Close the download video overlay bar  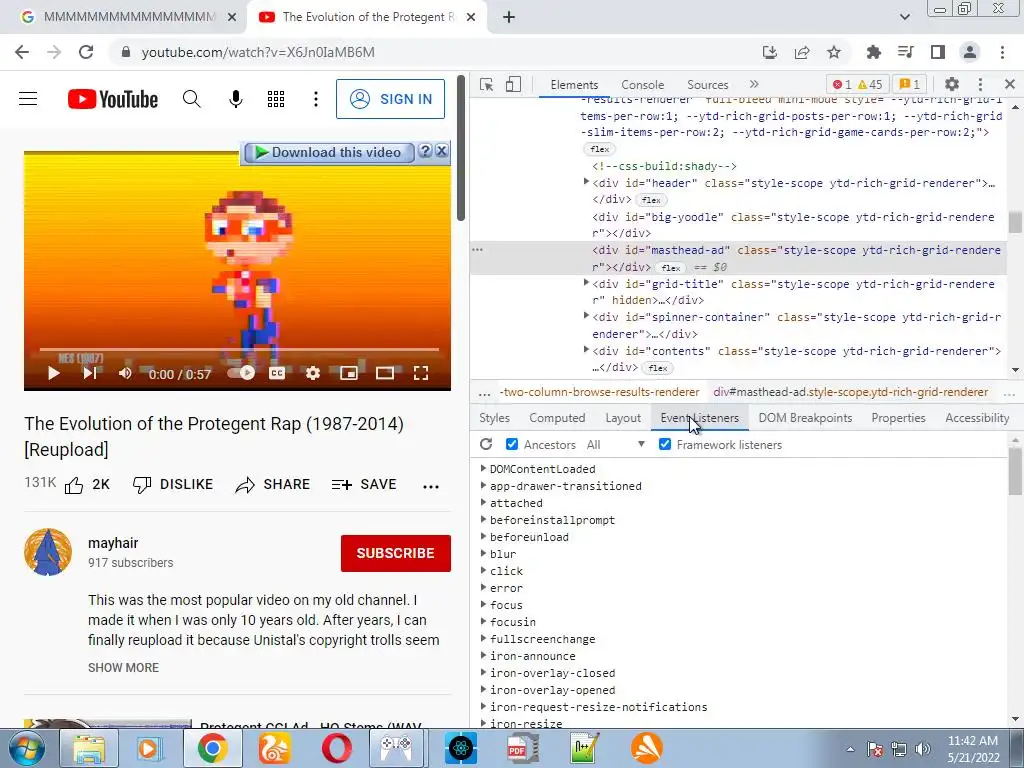(x=441, y=151)
